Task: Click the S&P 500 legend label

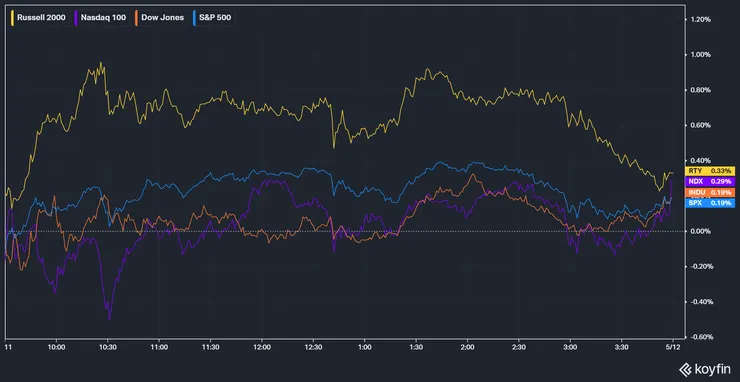Action: click(x=215, y=18)
